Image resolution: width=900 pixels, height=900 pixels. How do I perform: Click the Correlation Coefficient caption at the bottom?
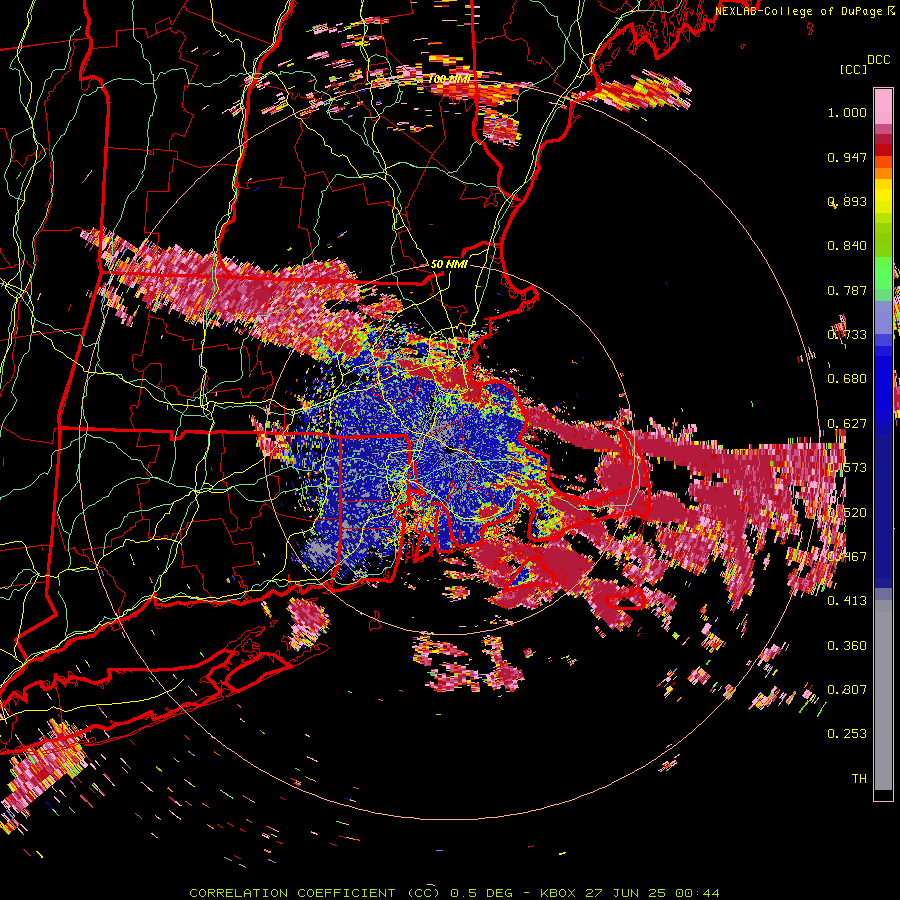tap(454, 893)
